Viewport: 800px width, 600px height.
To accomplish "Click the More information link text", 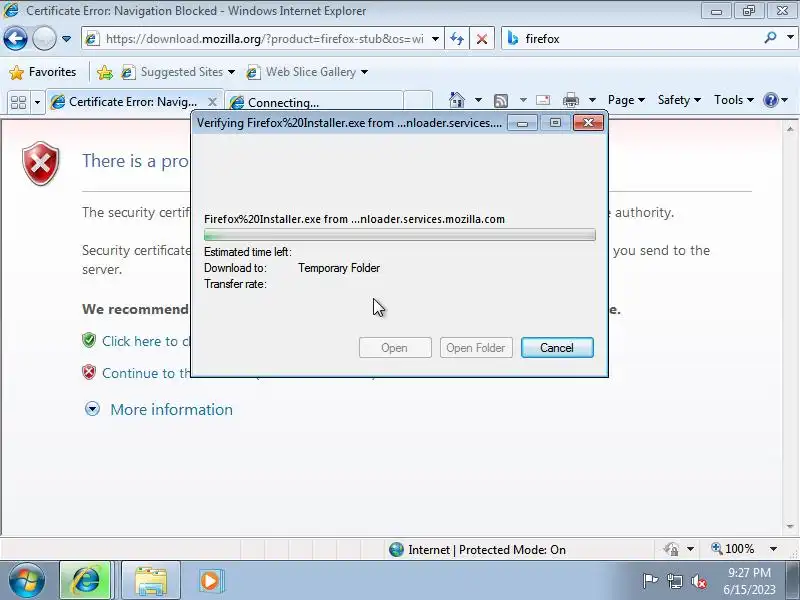I will pyautogui.click(x=171, y=410).
